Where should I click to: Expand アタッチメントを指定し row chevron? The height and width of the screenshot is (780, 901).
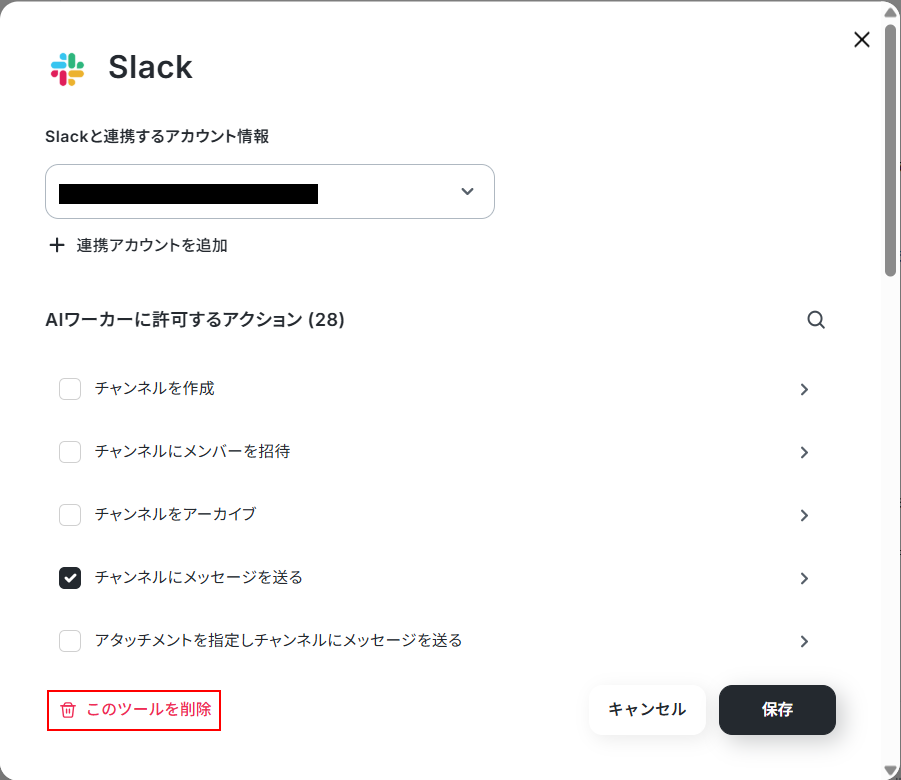coord(804,641)
